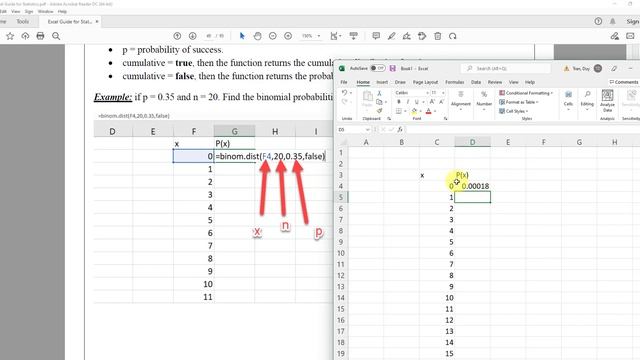Switch to the Formulas tab in Excel
Image resolution: width=640 pixels, height=360 pixels.
(455, 82)
